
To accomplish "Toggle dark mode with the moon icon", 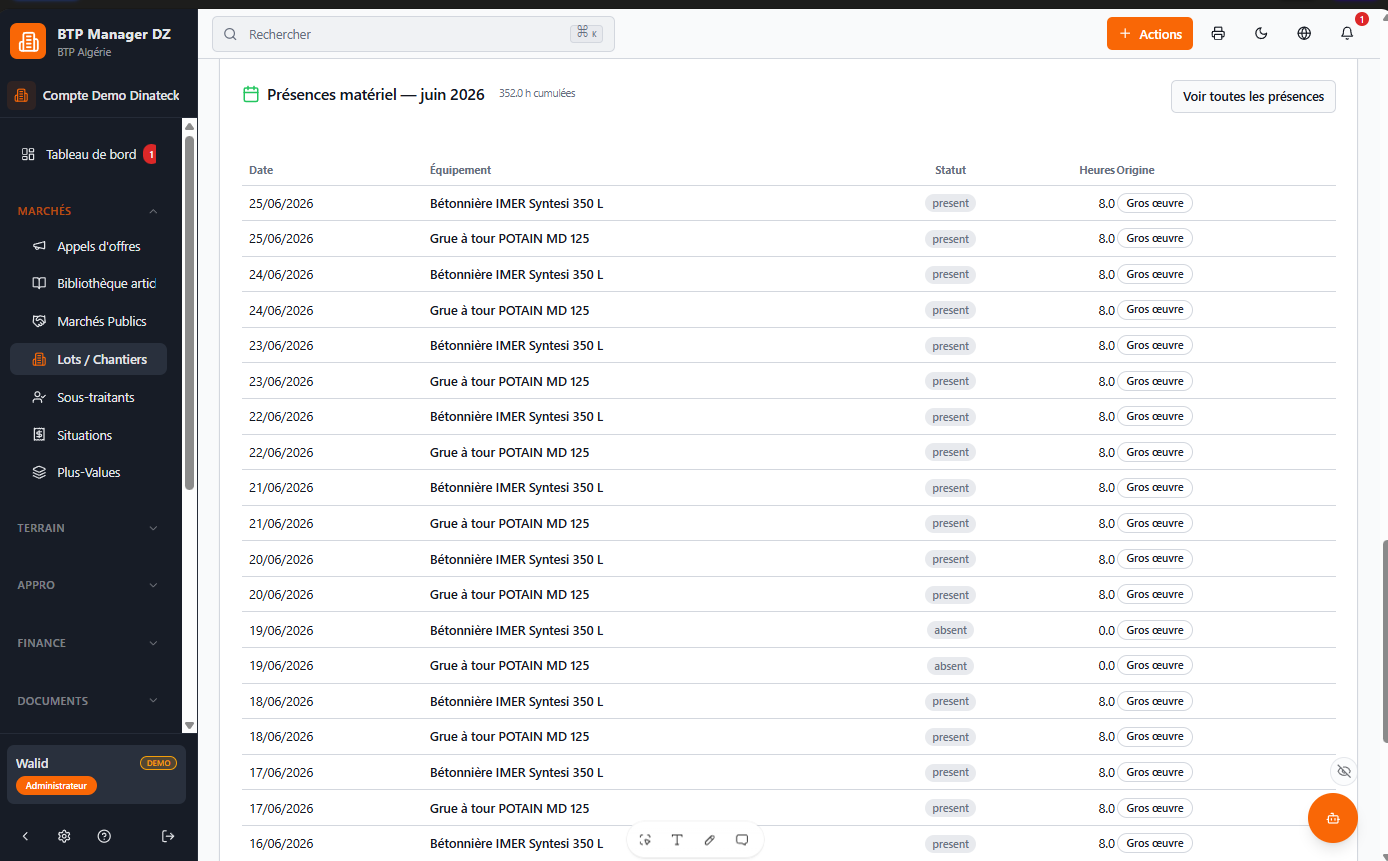I will pyautogui.click(x=1261, y=34).
